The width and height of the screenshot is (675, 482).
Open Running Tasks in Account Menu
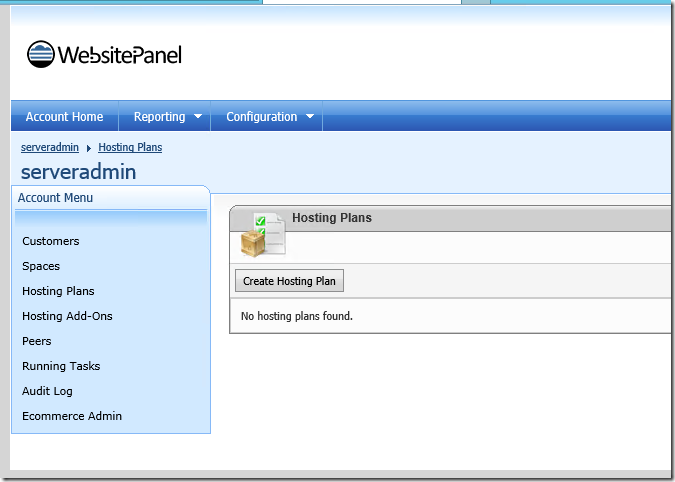[61, 366]
